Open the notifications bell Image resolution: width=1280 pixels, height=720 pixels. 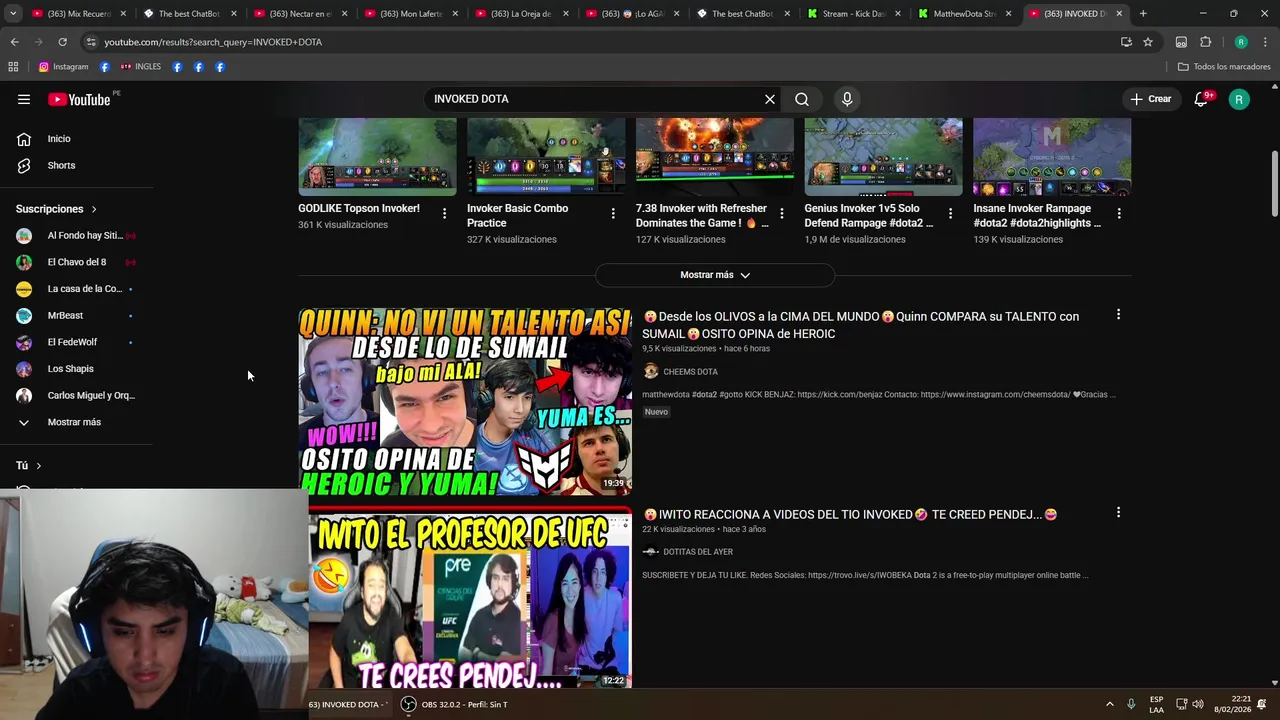click(1202, 99)
